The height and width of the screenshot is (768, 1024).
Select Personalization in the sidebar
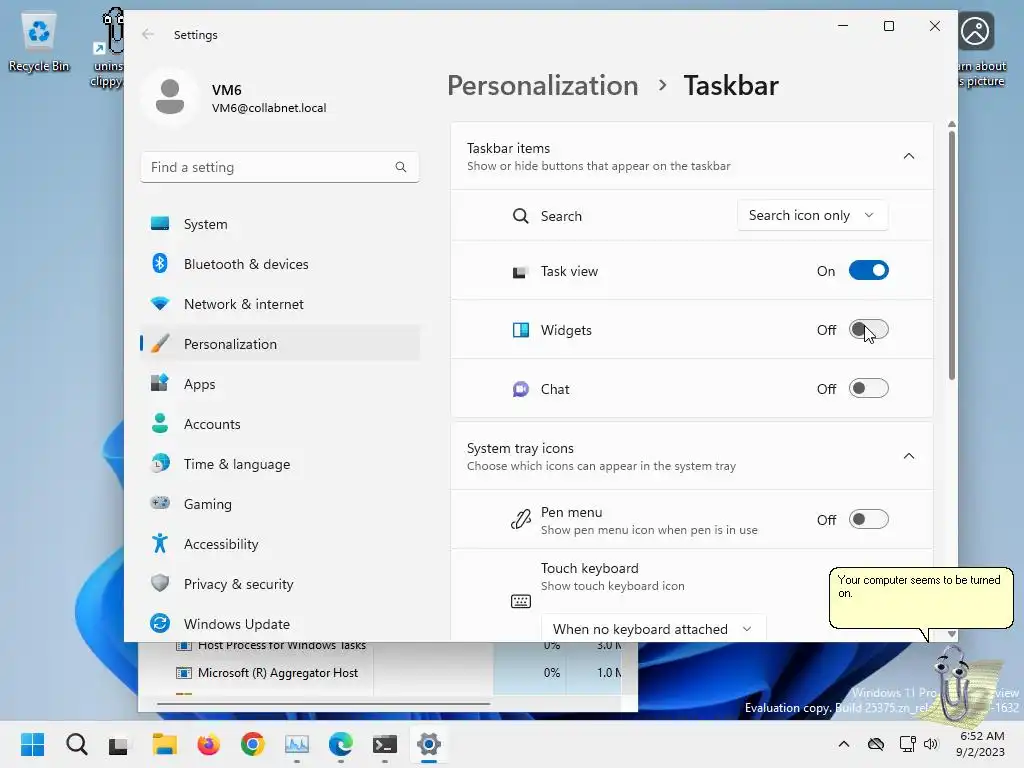pyautogui.click(x=280, y=344)
